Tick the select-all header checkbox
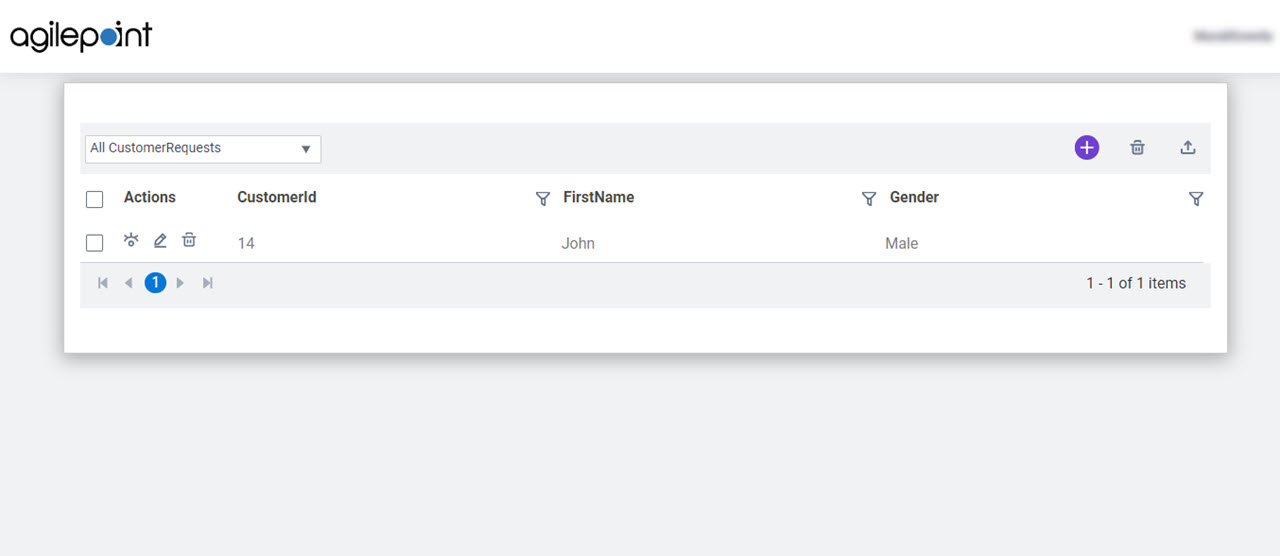The width and height of the screenshot is (1280, 556). pos(95,199)
